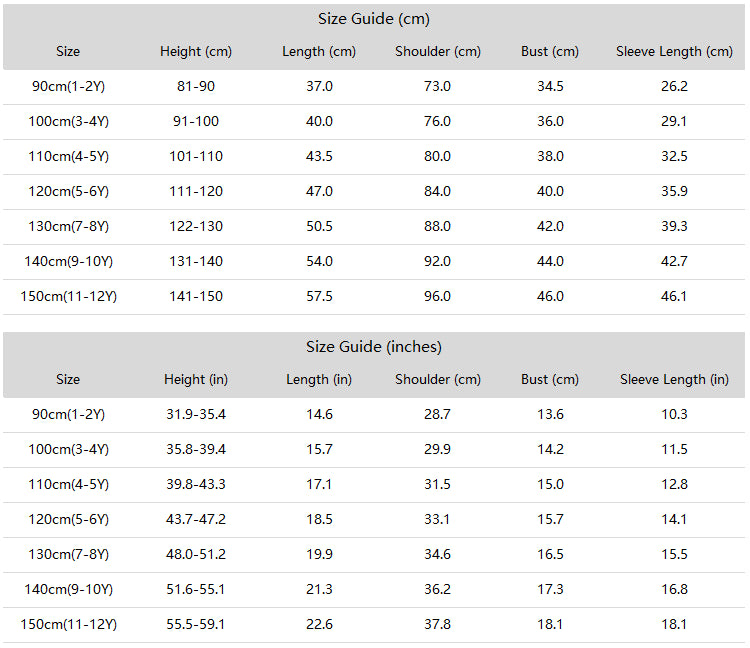Select the length value '43.5'
Image resolution: width=750 pixels, height=648 pixels.
point(319,156)
